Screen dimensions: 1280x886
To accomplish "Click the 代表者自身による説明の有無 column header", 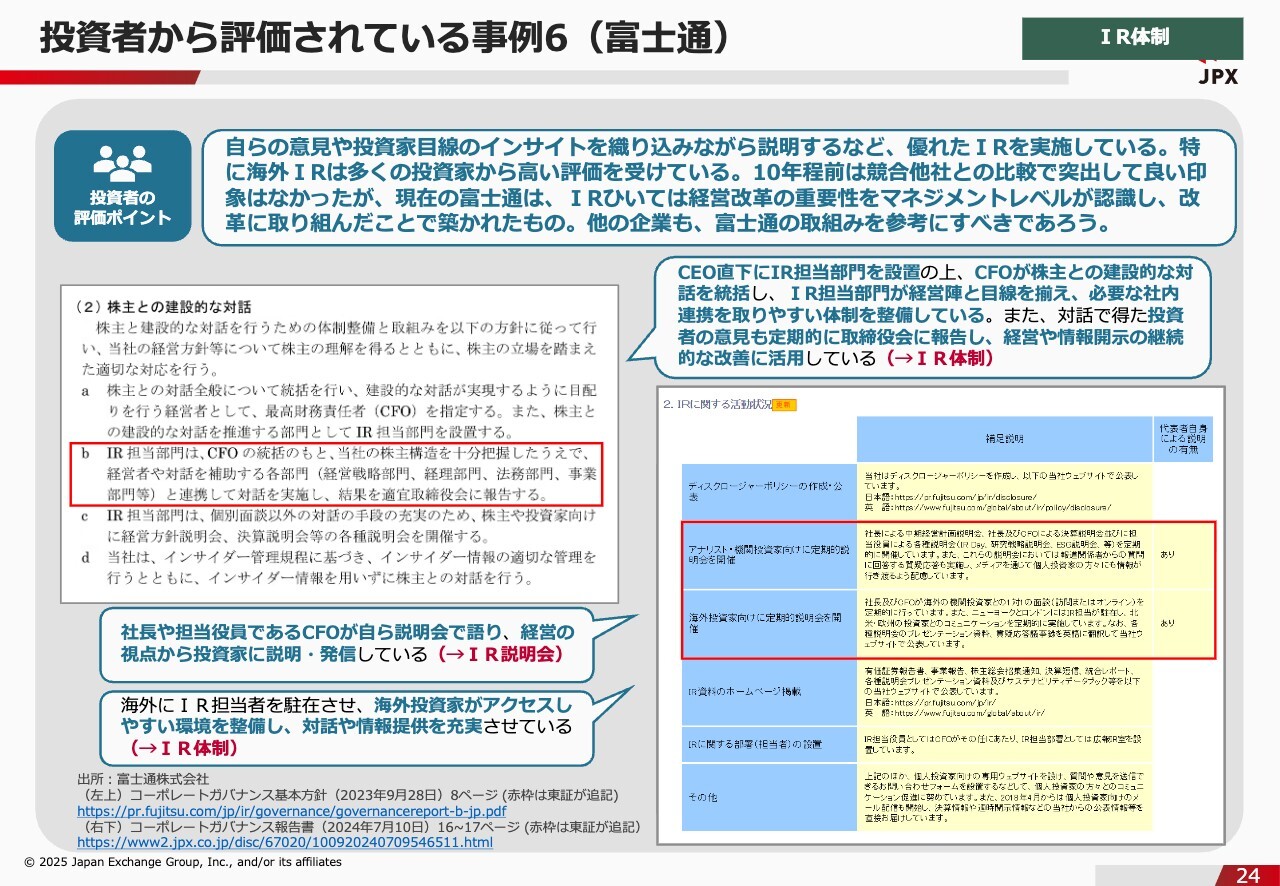I will pyautogui.click(x=1184, y=440).
